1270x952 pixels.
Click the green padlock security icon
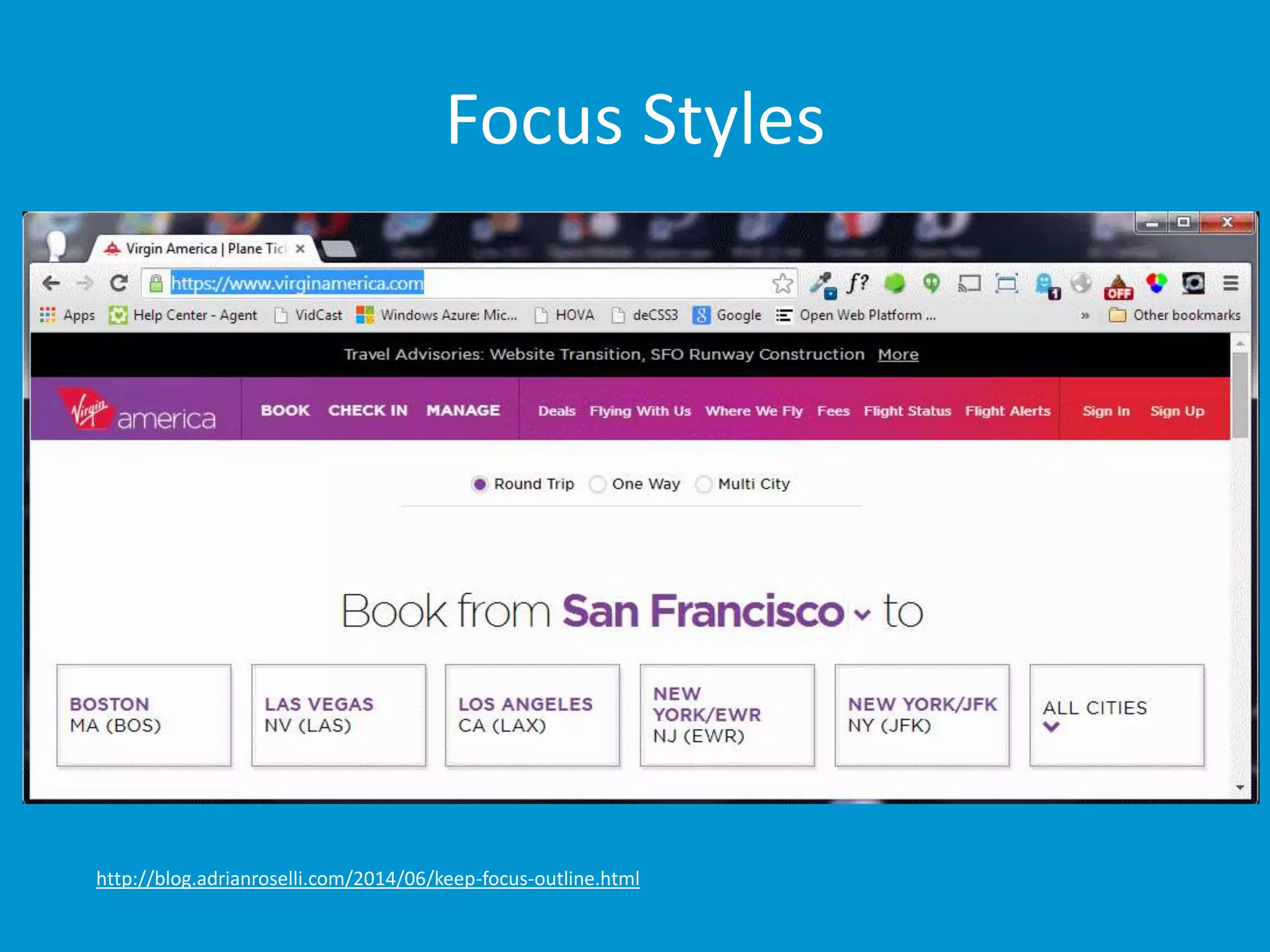click(x=156, y=284)
